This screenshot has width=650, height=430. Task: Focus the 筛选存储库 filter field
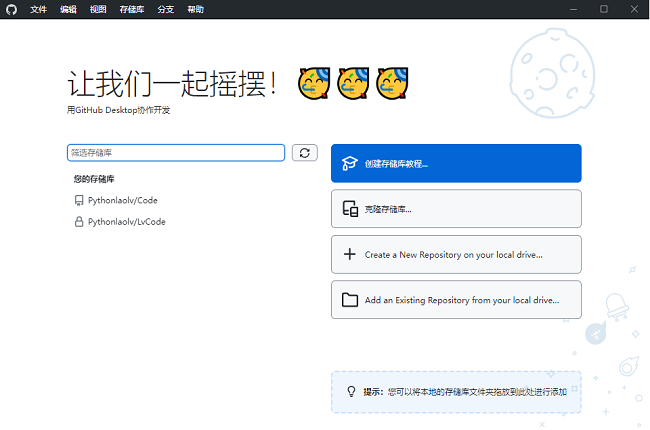(x=175, y=153)
